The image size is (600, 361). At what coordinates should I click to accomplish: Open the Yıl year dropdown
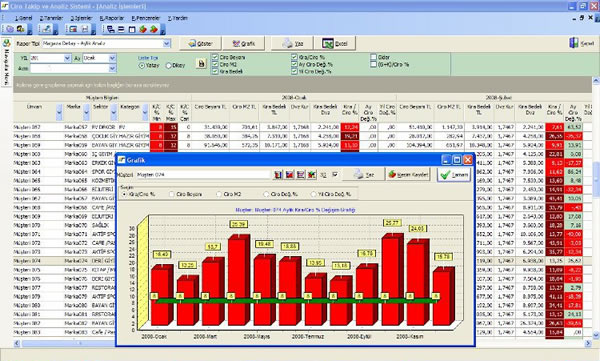click(x=67, y=58)
